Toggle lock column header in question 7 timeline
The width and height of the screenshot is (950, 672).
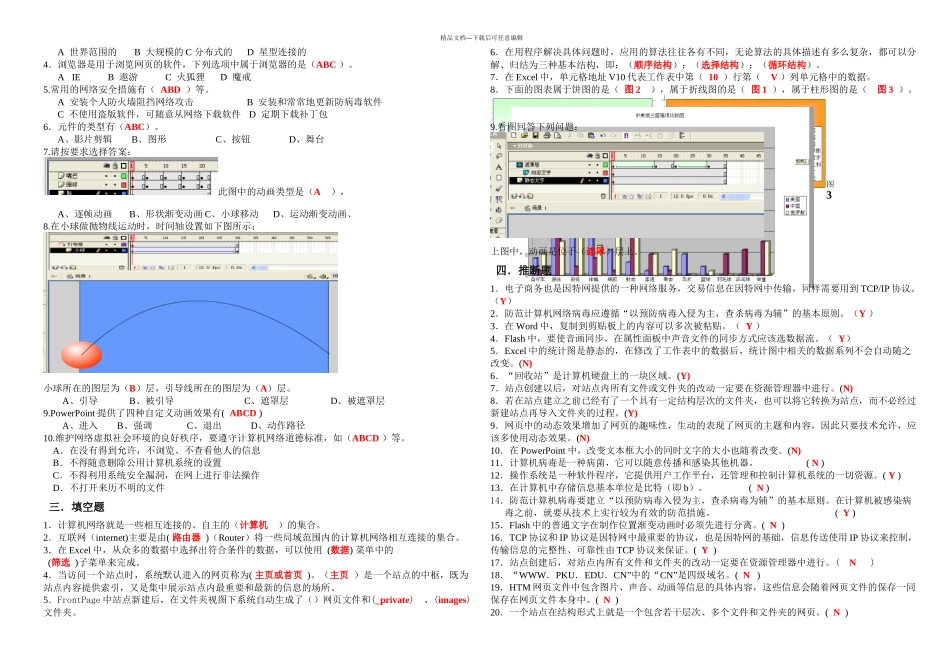(115, 166)
